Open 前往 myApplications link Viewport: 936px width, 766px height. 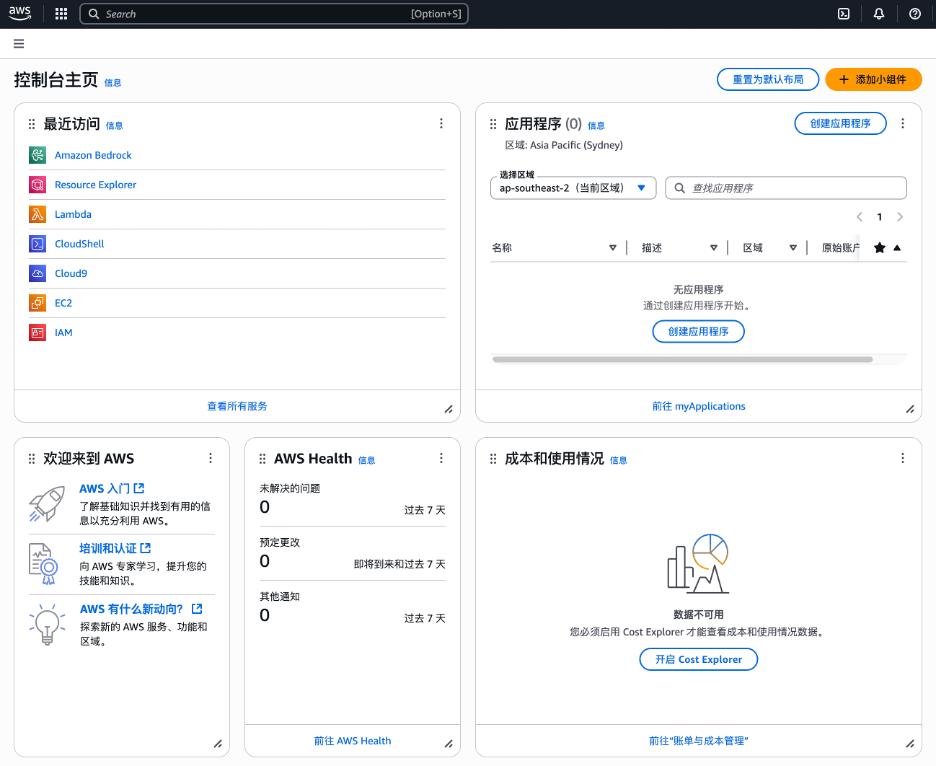698,406
